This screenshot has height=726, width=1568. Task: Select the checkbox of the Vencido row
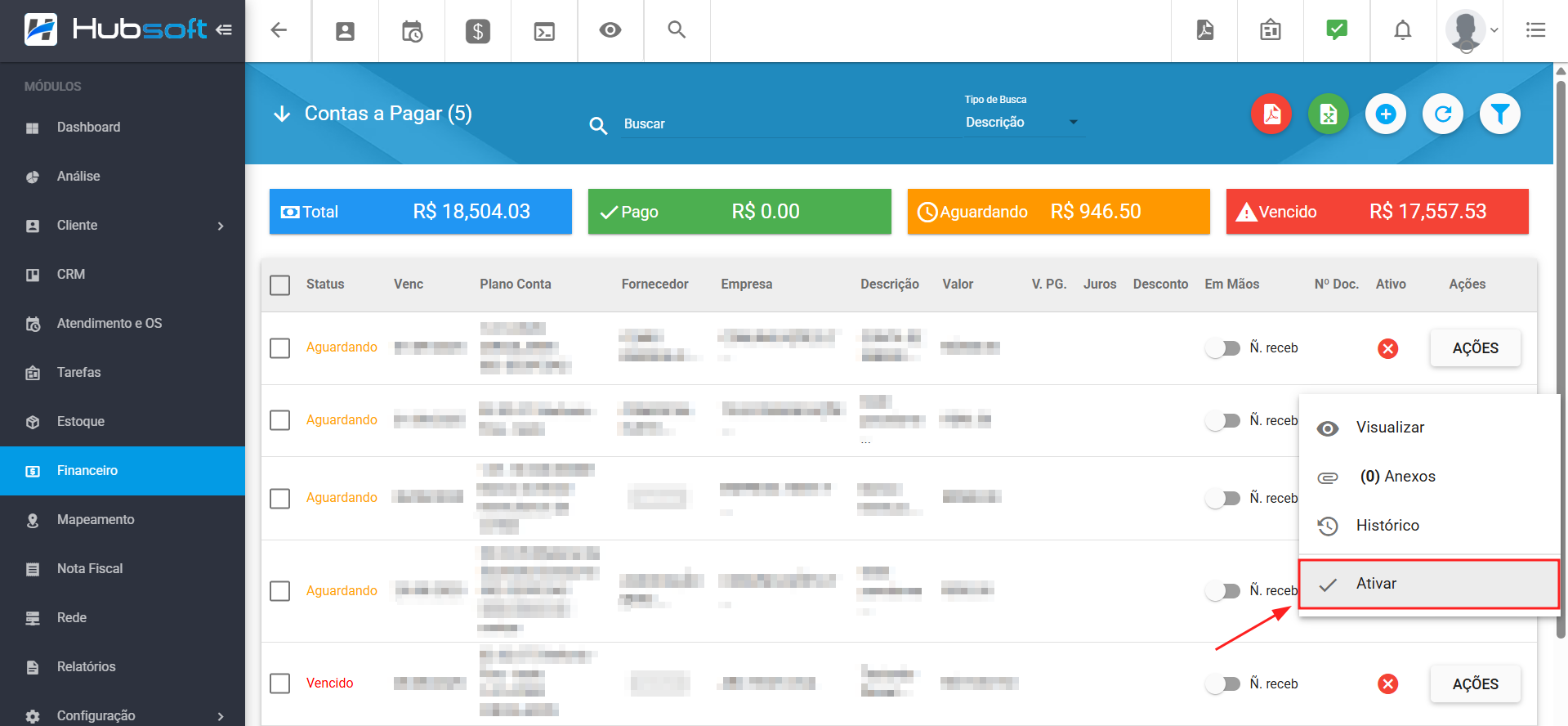click(280, 683)
